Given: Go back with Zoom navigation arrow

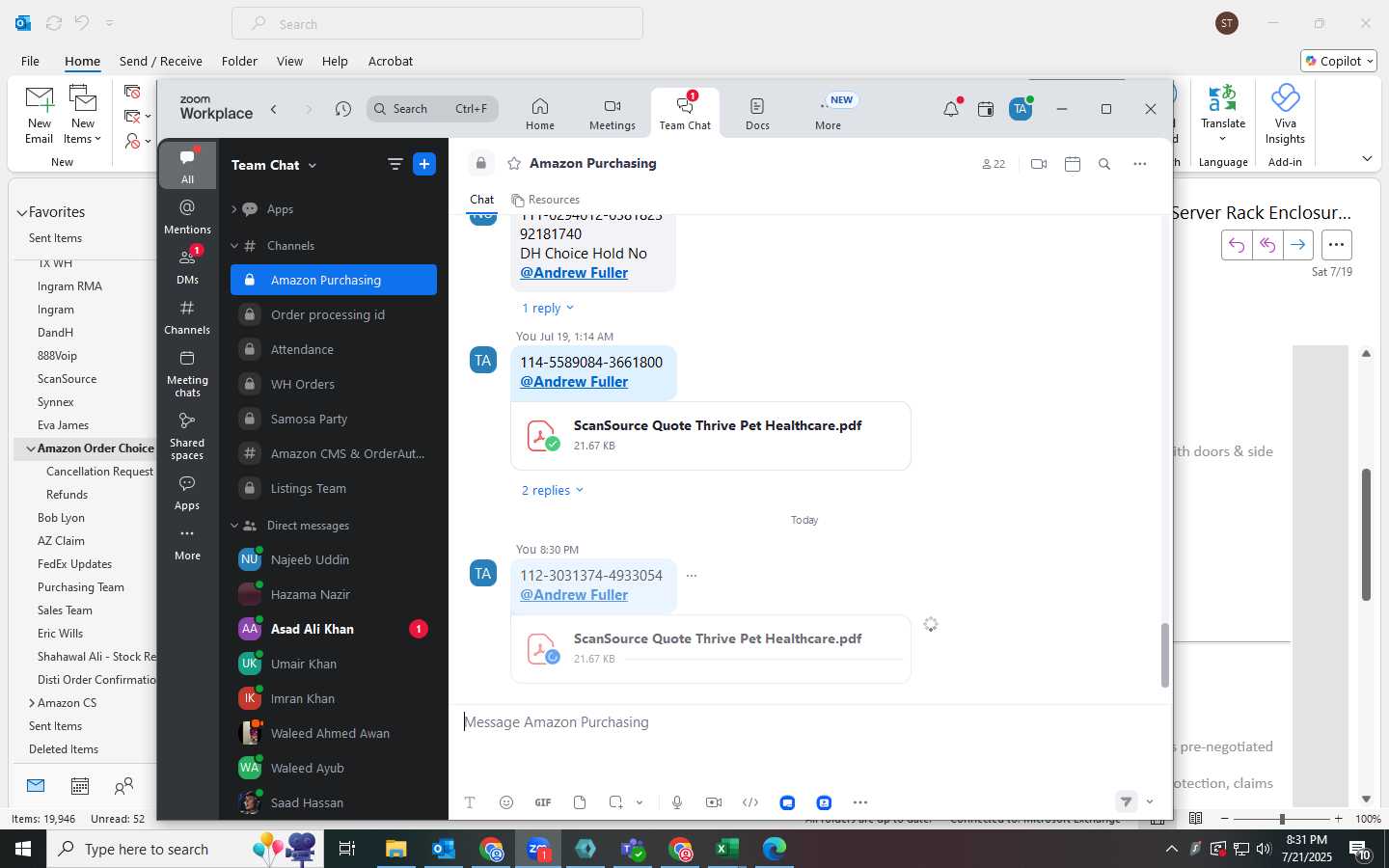Looking at the screenshot, I should click(x=274, y=109).
